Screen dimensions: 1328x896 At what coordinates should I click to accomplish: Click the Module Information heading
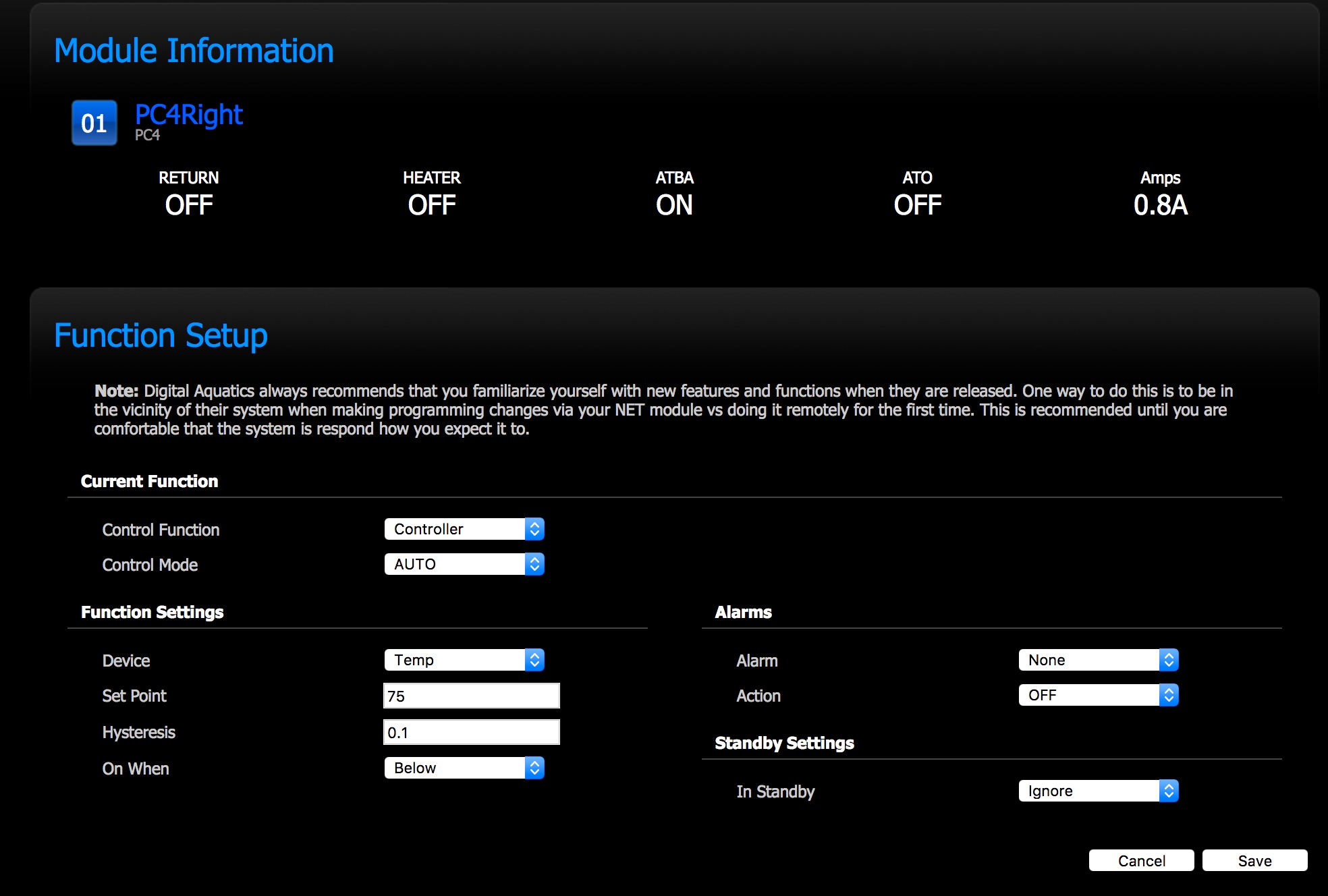click(x=194, y=51)
